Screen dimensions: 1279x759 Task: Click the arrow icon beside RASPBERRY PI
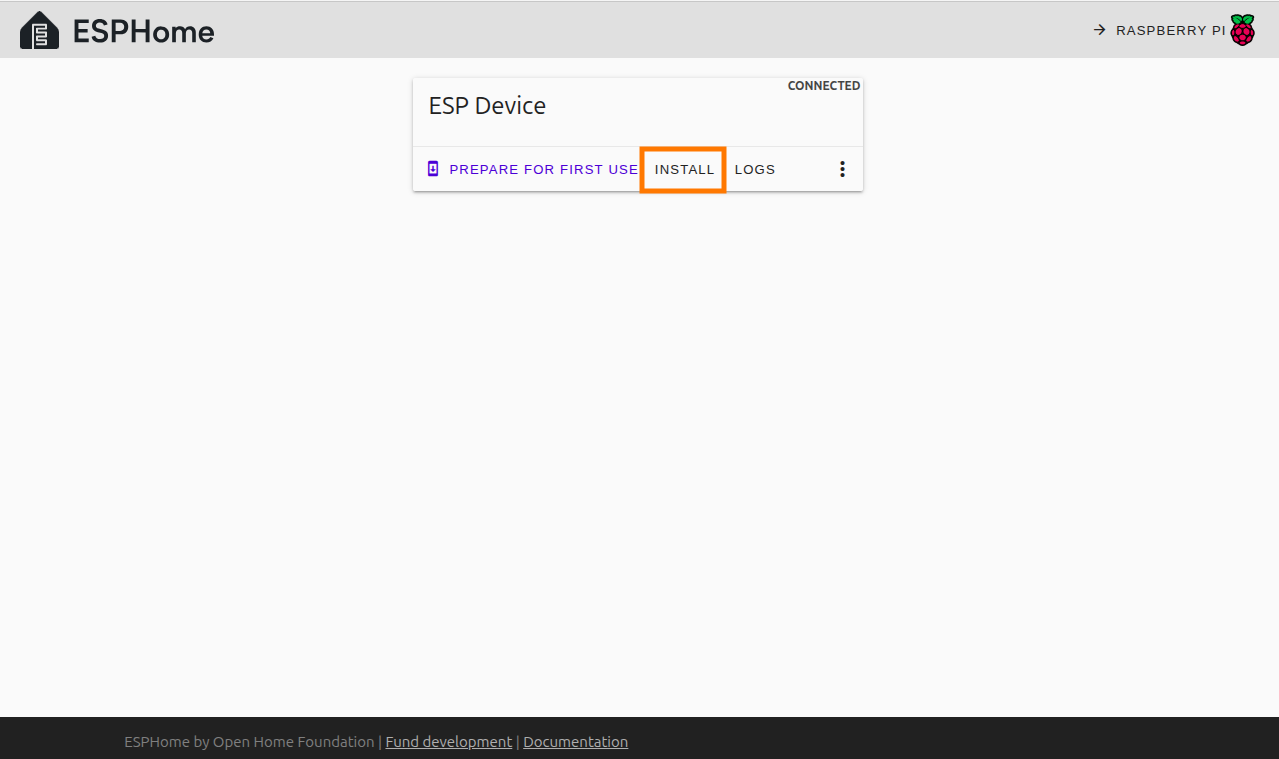[1098, 30]
